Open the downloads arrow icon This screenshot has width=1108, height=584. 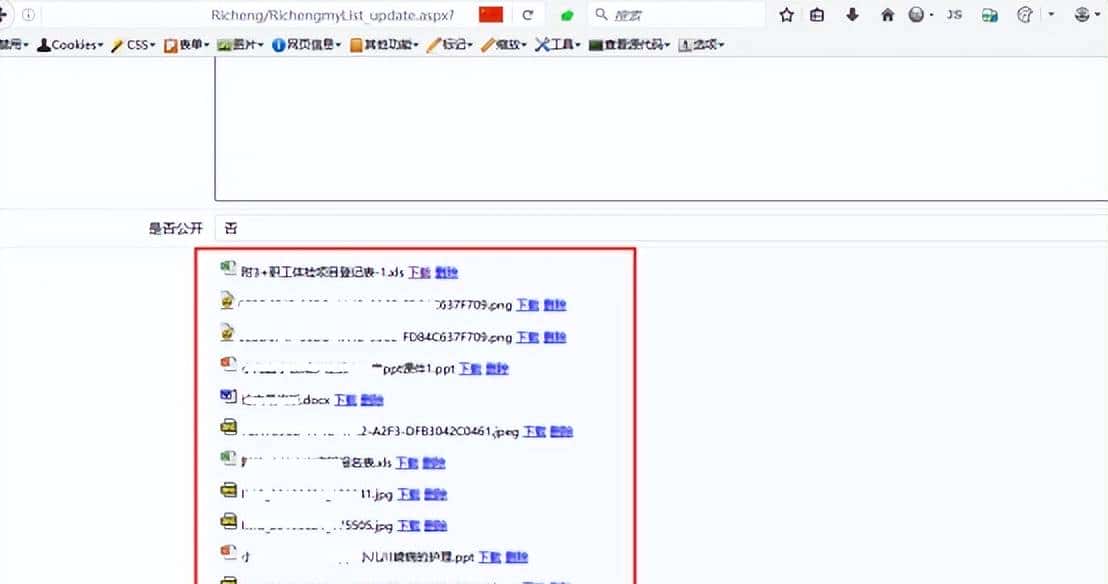(852, 15)
